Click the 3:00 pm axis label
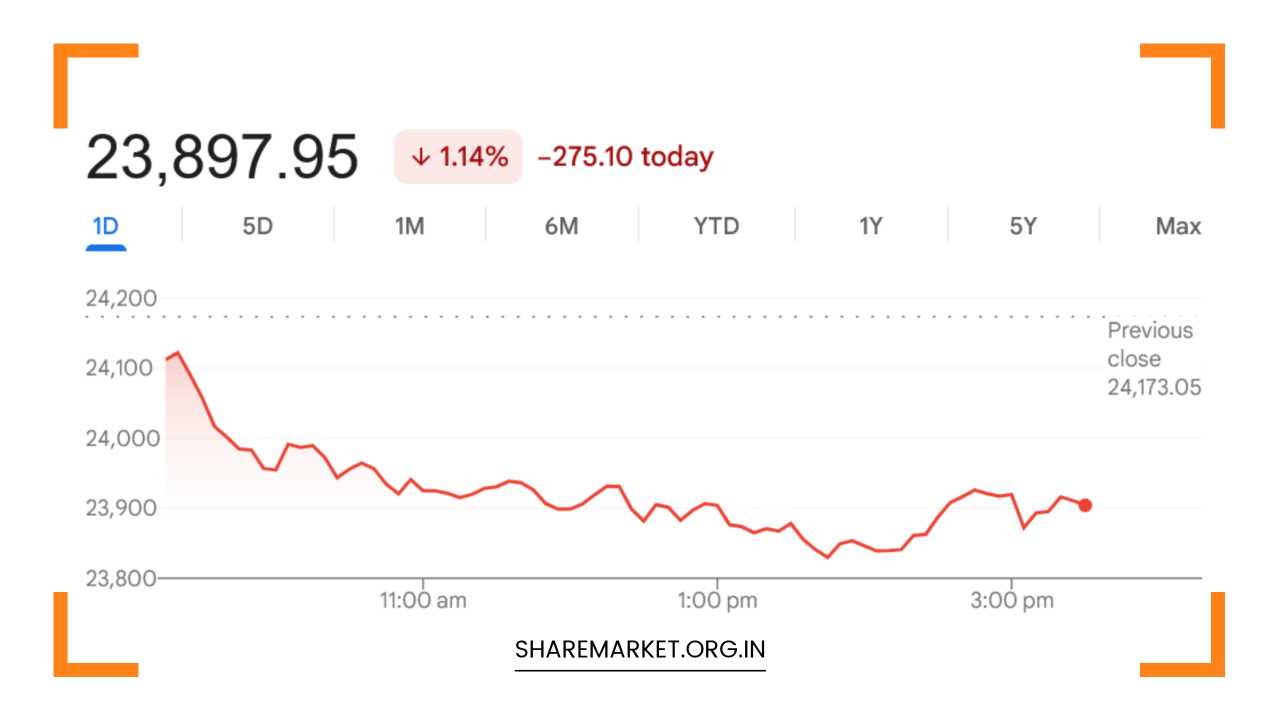The height and width of the screenshot is (720, 1280). (1012, 601)
